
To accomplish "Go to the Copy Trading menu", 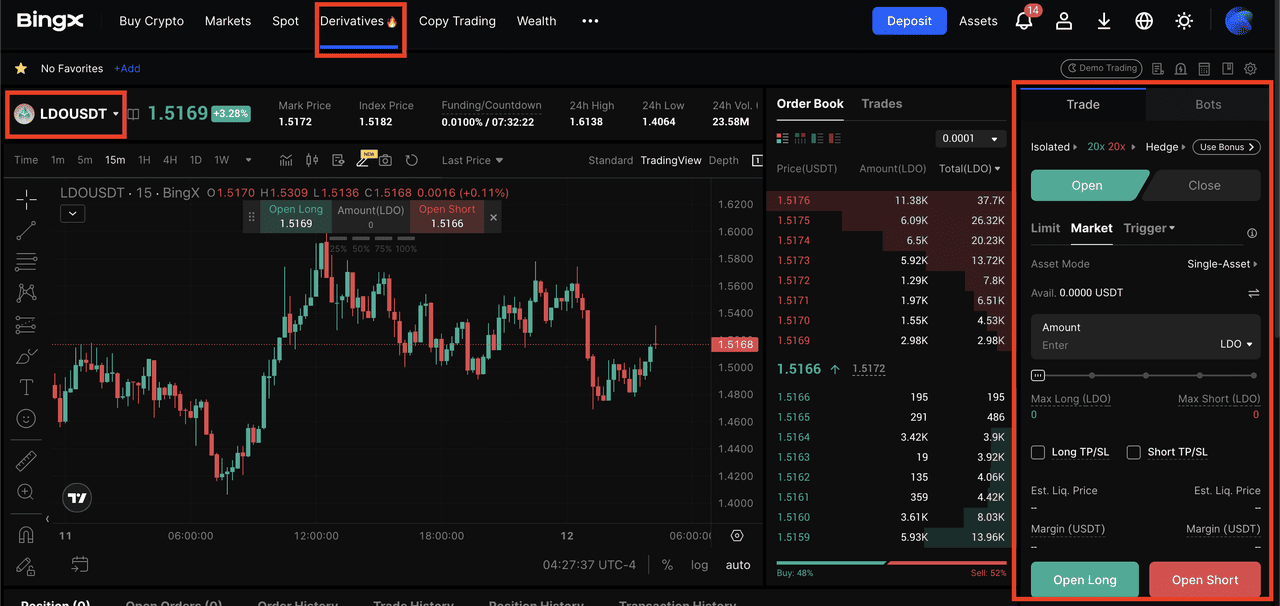I will [457, 21].
